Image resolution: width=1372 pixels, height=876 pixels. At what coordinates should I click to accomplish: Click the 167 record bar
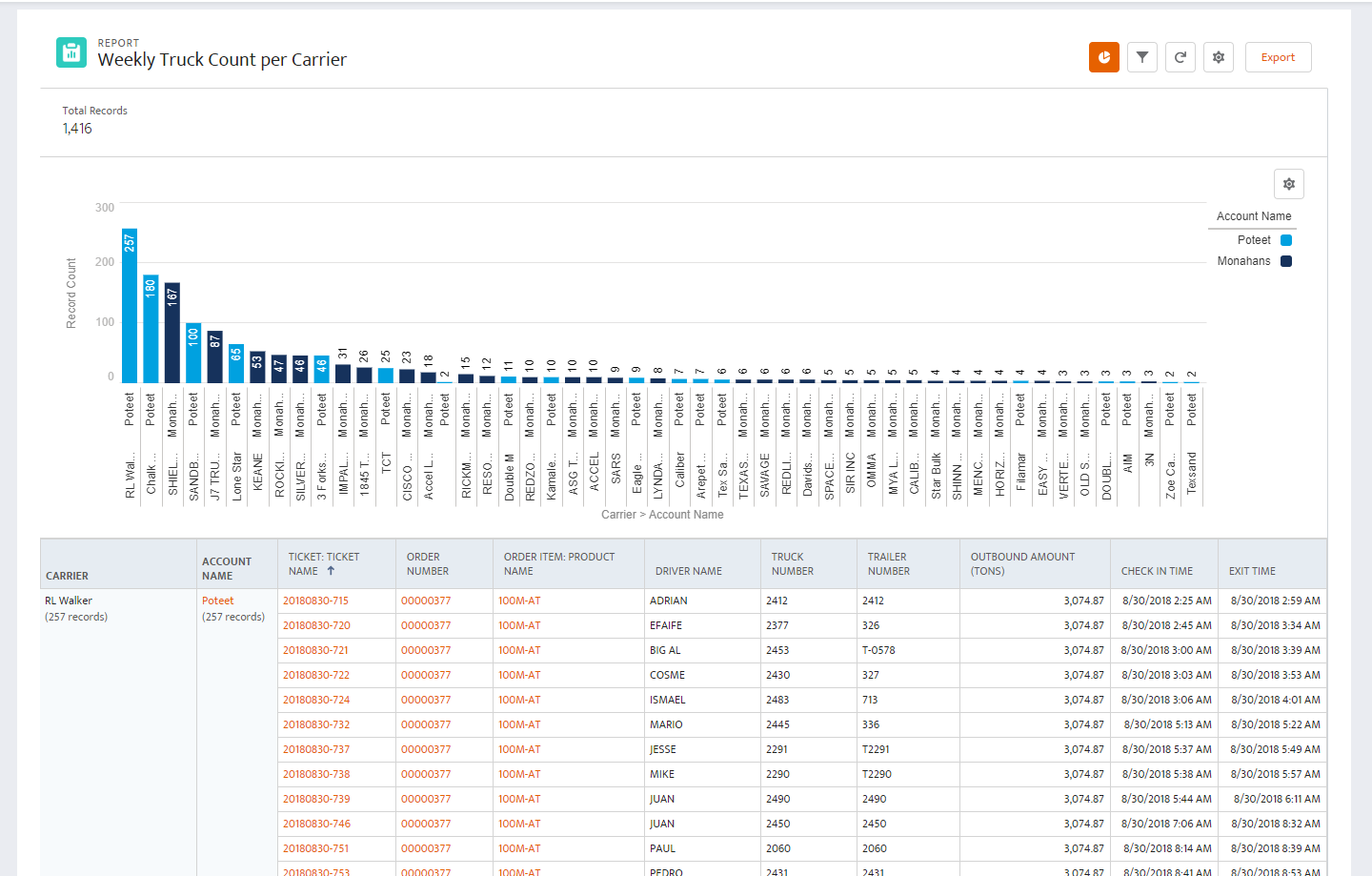click(171, 333)
